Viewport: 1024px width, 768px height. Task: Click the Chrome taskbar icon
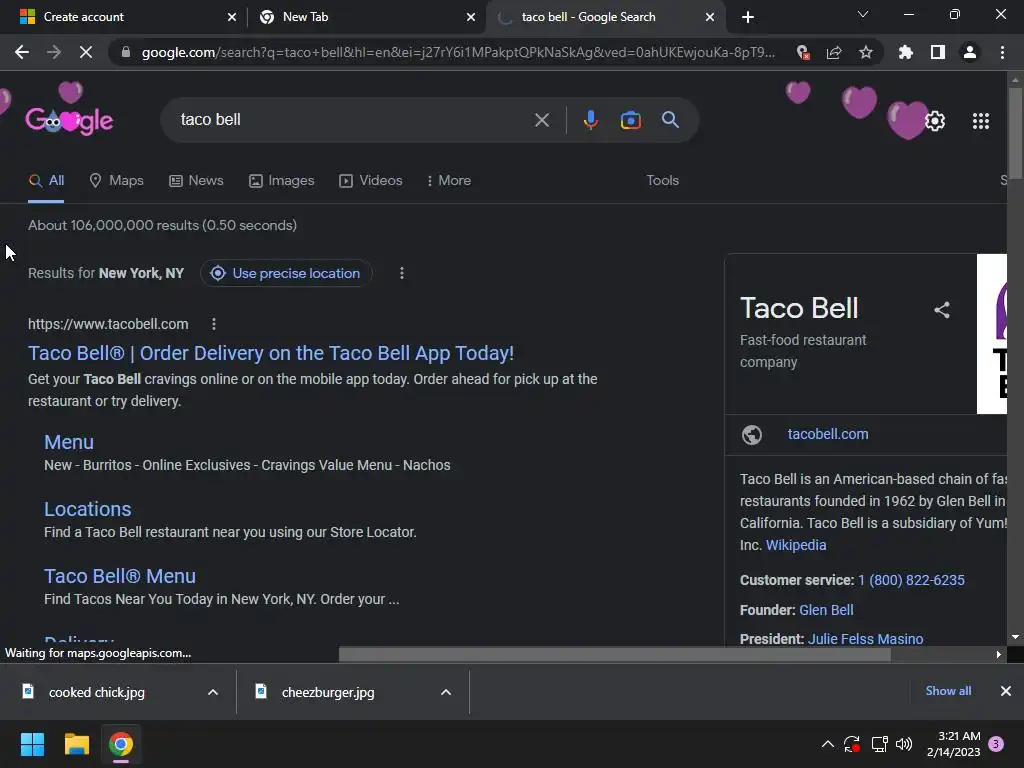pos(121,744)
